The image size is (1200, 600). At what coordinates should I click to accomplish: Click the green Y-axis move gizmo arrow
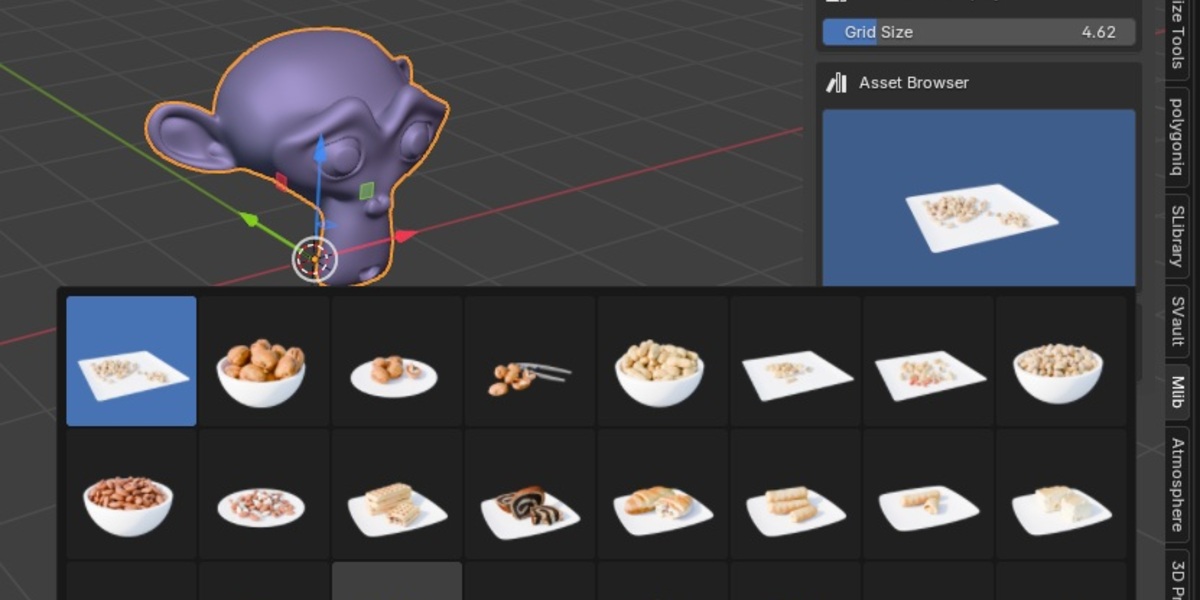point(250,219)
